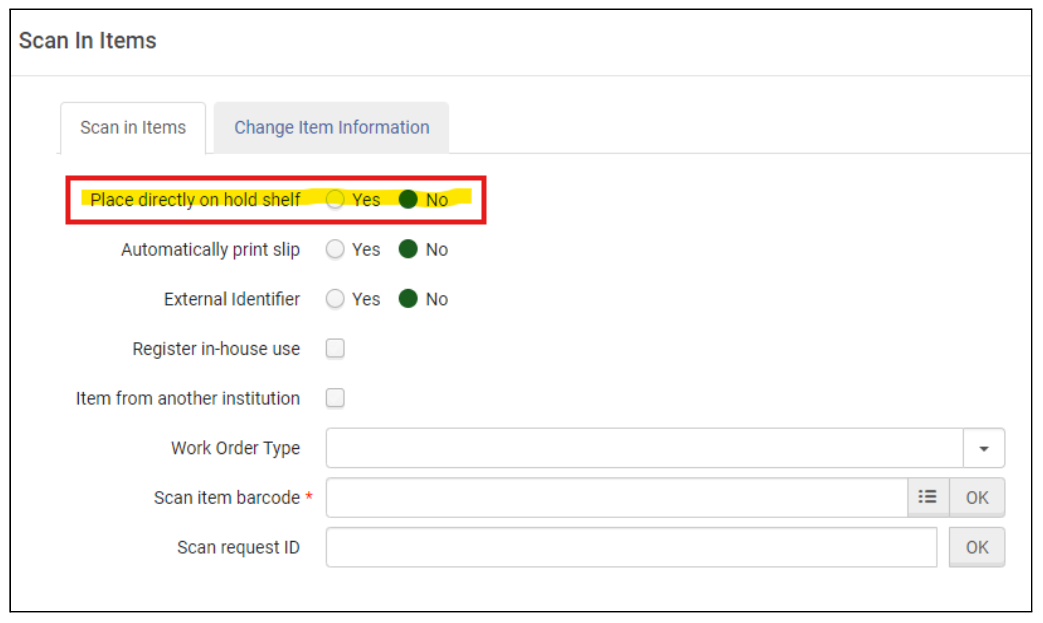Image resolution: width=1043 pixels, height=623 pixels.
Task: Open the Scan in Items tab
Action: pos(133,128)
